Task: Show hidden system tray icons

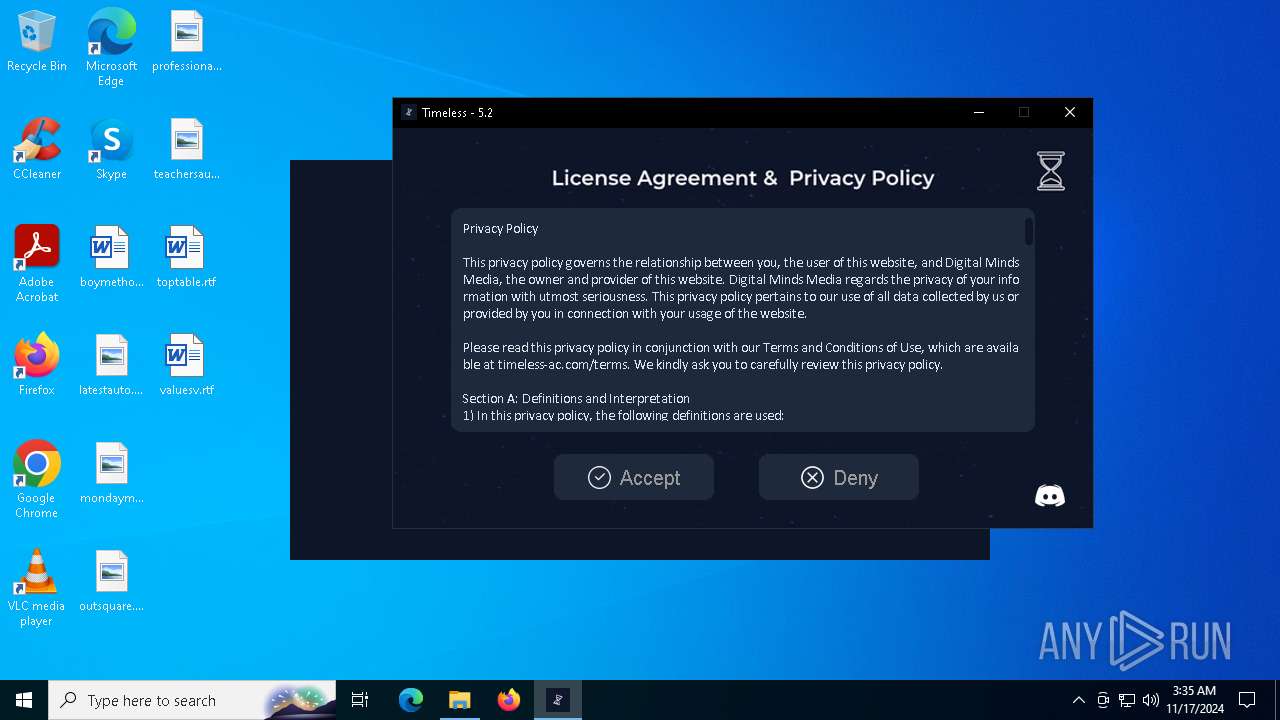Action: pyautogui.click(x=1078, y=700)
